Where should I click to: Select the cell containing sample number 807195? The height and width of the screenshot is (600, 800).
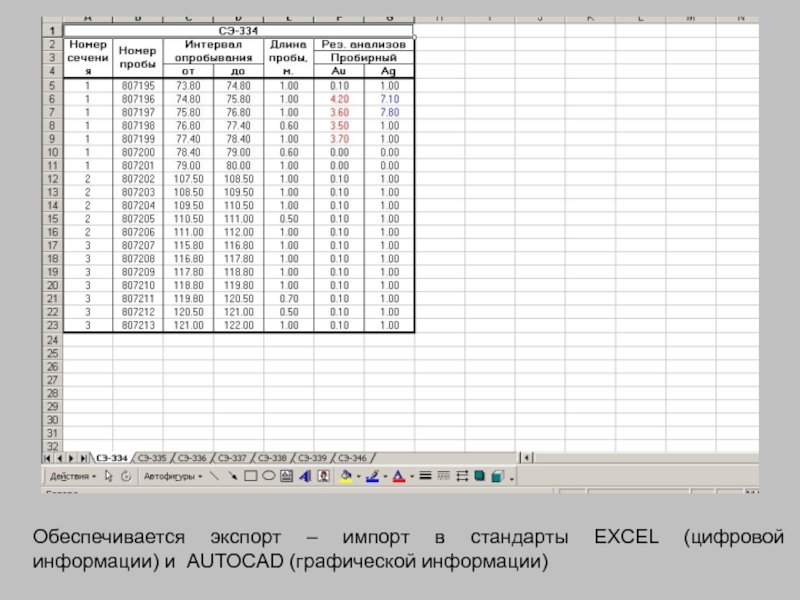136,87
